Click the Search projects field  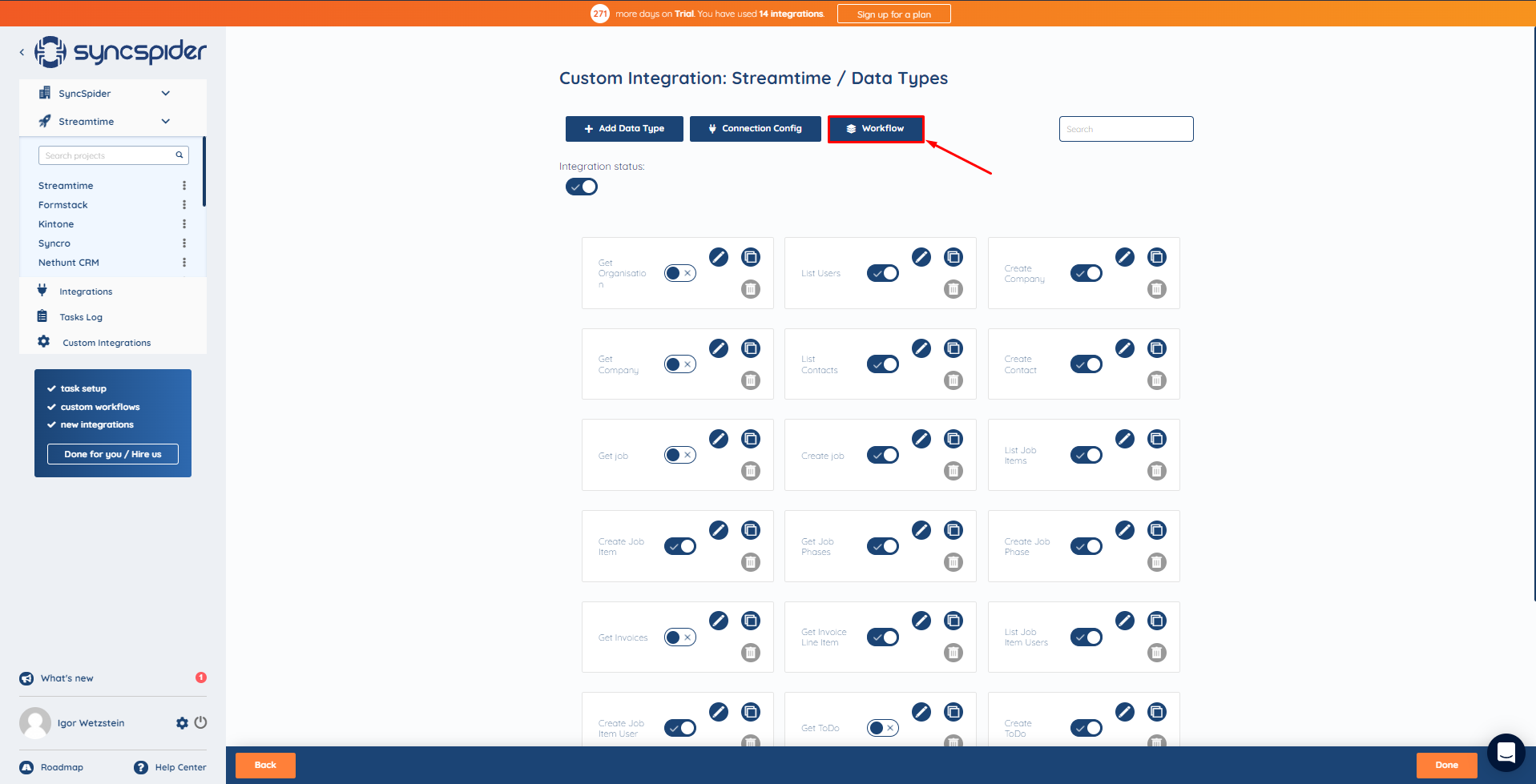(114, 155)
